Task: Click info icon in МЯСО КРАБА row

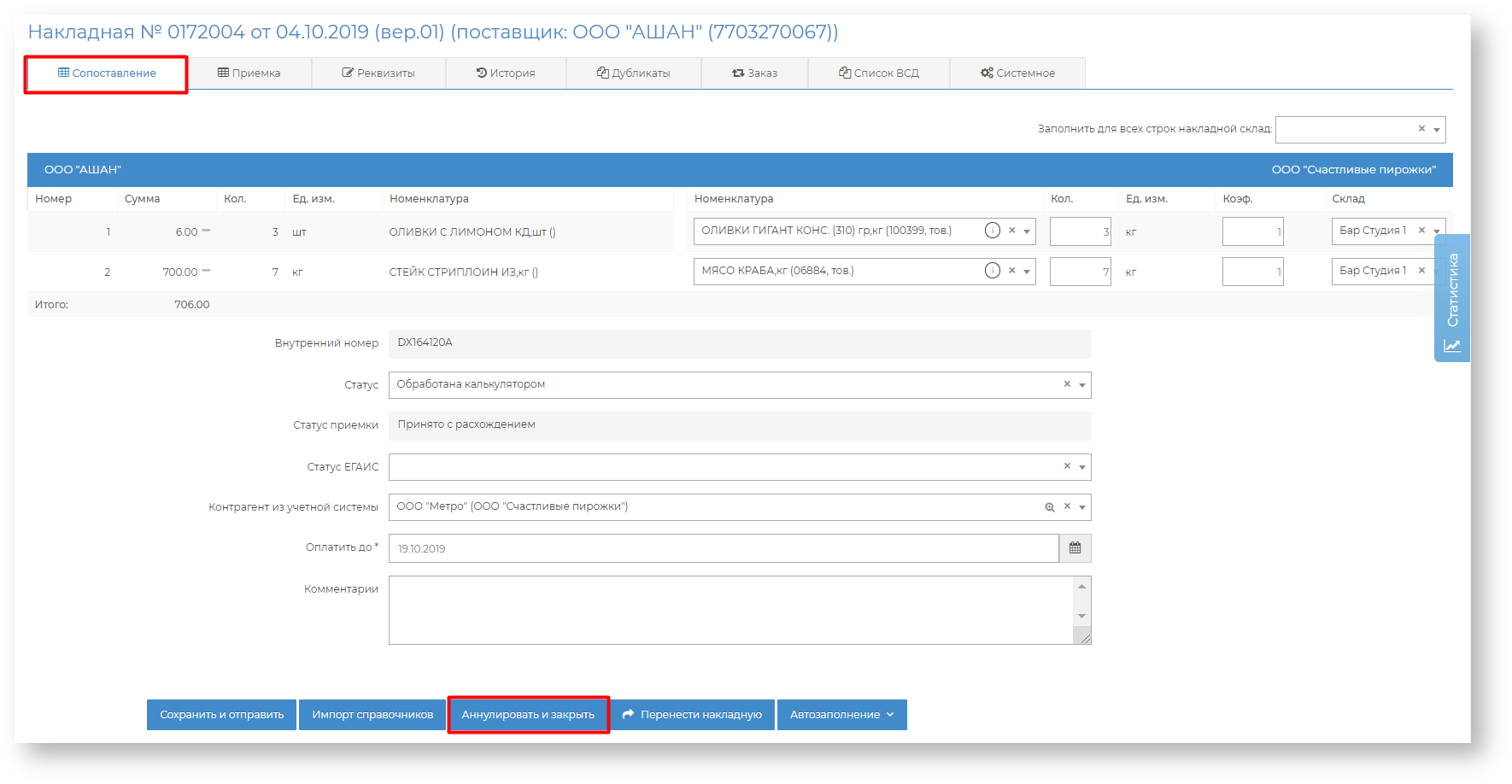Action: coord(992,271)
